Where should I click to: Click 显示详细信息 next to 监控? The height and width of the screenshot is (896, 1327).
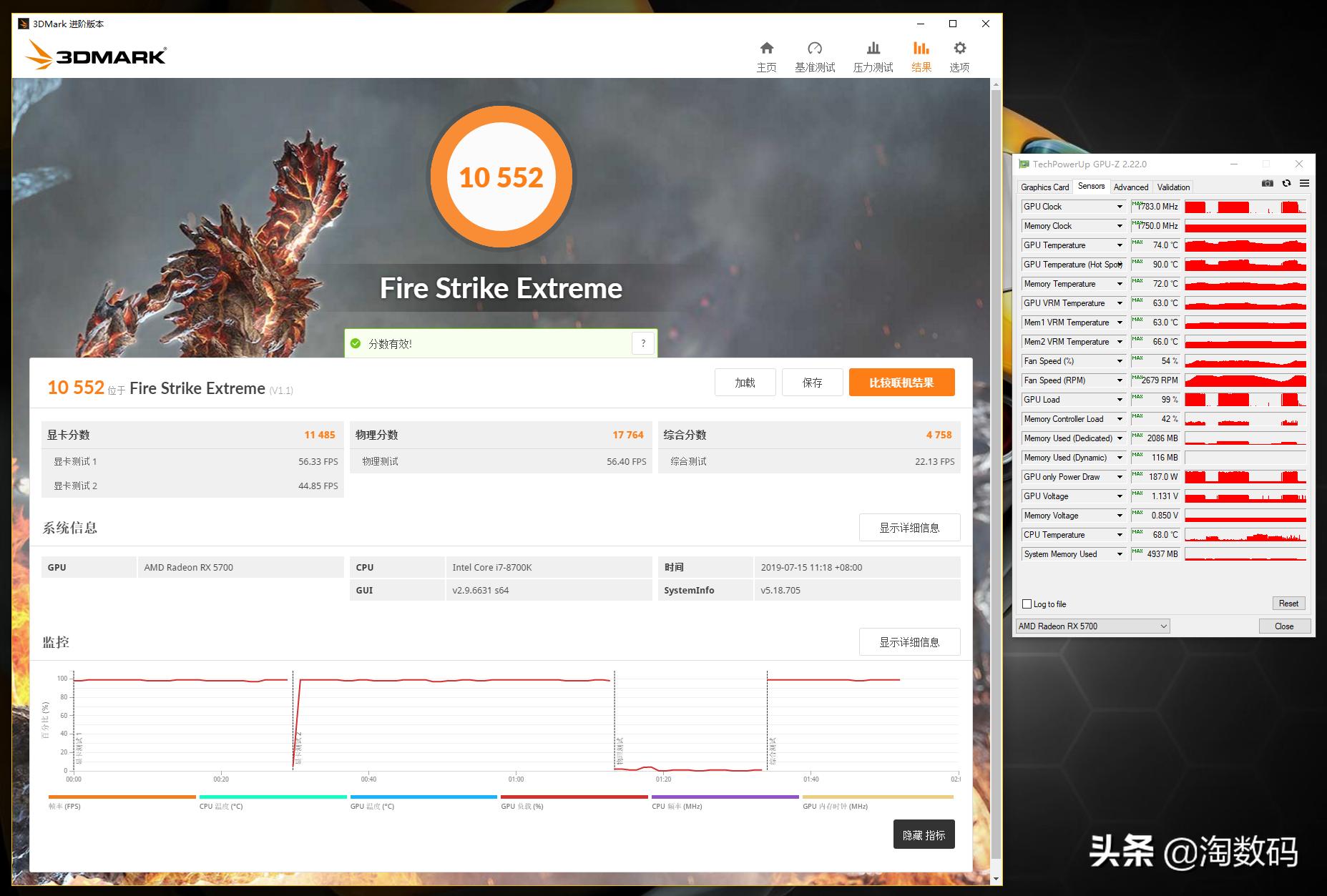[909, 642]
